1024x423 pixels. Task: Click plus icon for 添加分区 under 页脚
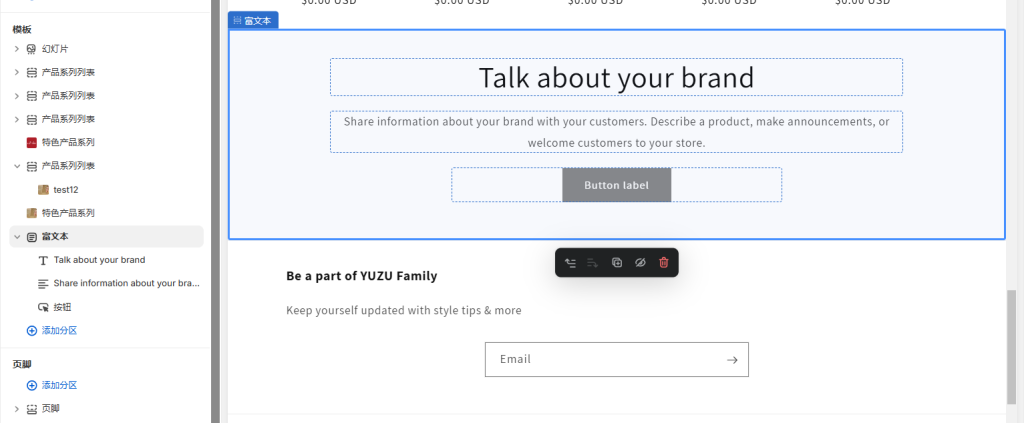pyautogui.click(x=32, y=385)
